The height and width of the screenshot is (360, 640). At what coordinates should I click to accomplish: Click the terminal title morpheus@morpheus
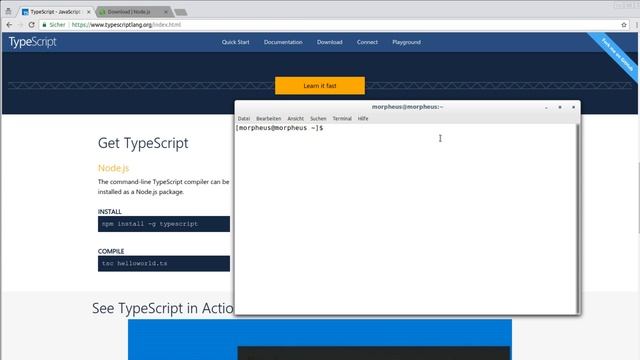pos(407,107)
